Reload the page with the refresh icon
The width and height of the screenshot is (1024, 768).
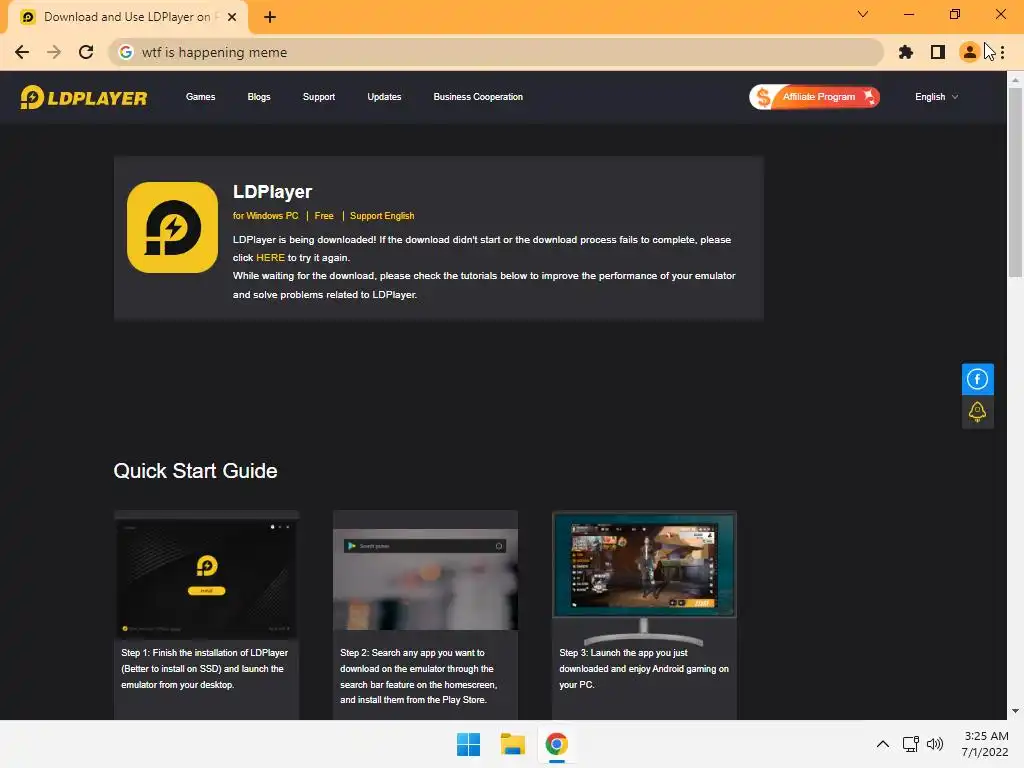click(x=86, y=52)
